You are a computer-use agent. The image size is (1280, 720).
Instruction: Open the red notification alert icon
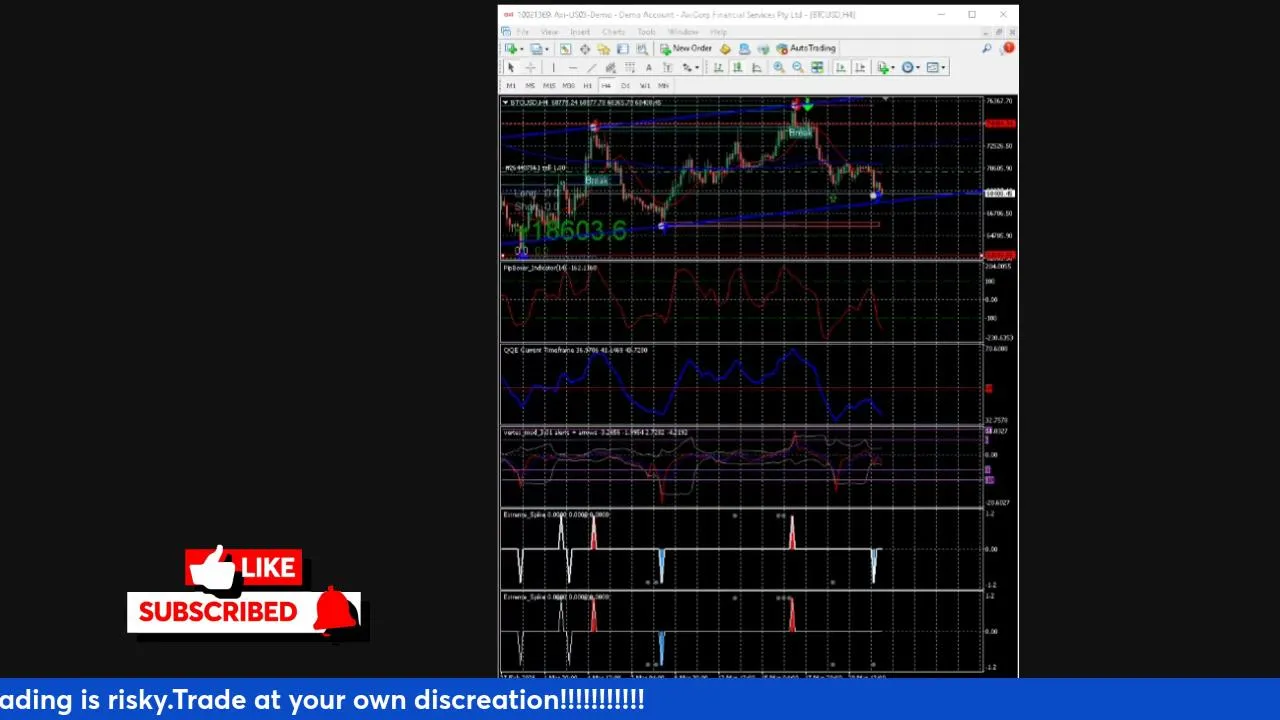point(1009,47)
